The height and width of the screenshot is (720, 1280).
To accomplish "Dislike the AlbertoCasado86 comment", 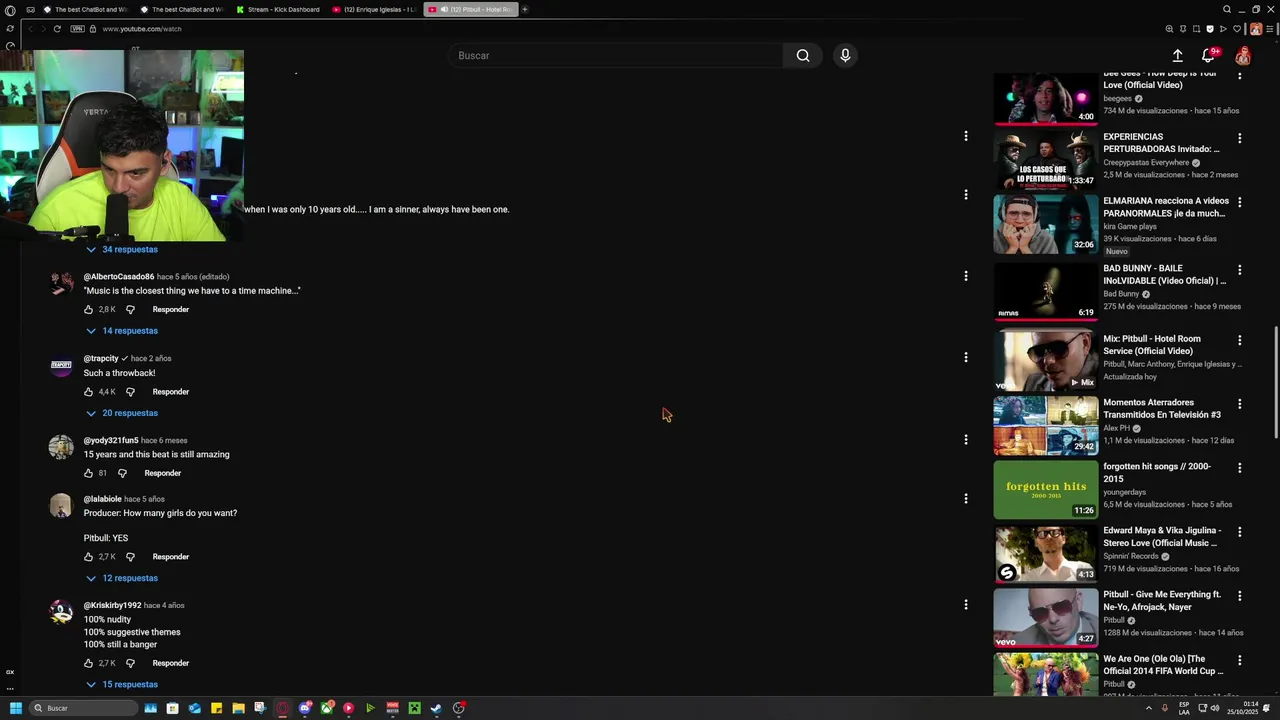I will pos(130,310).
